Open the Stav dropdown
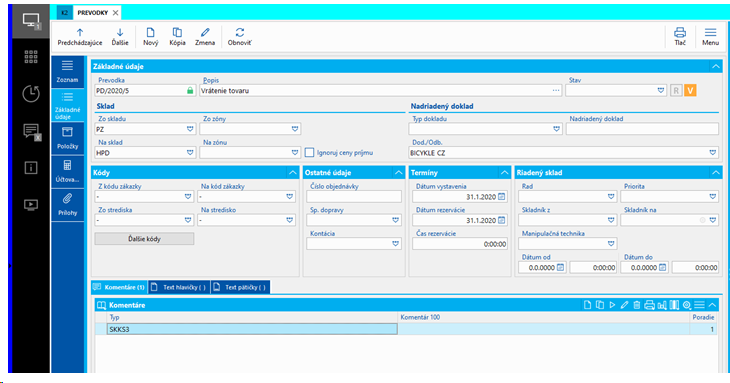 (661, 91)
